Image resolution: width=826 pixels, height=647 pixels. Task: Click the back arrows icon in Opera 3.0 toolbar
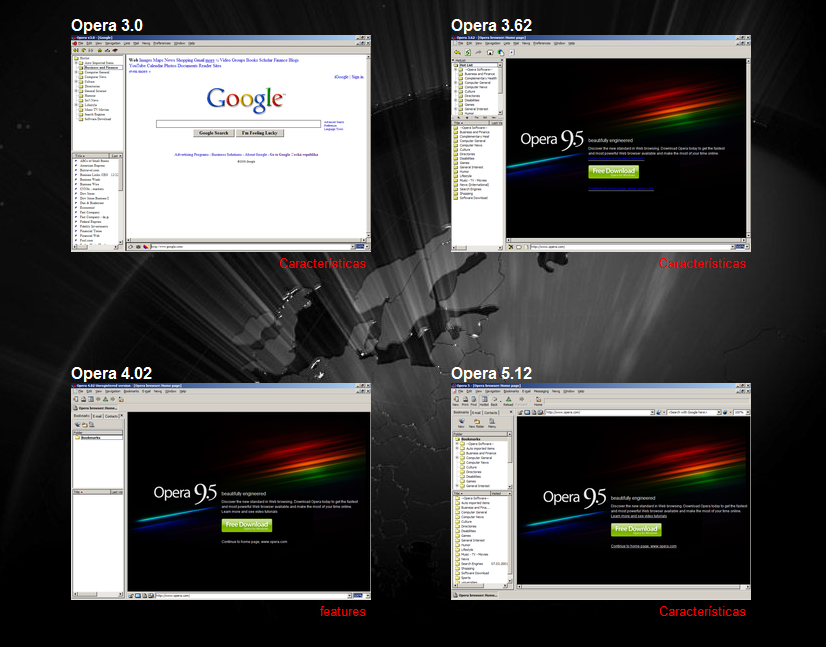click(76, 50)
